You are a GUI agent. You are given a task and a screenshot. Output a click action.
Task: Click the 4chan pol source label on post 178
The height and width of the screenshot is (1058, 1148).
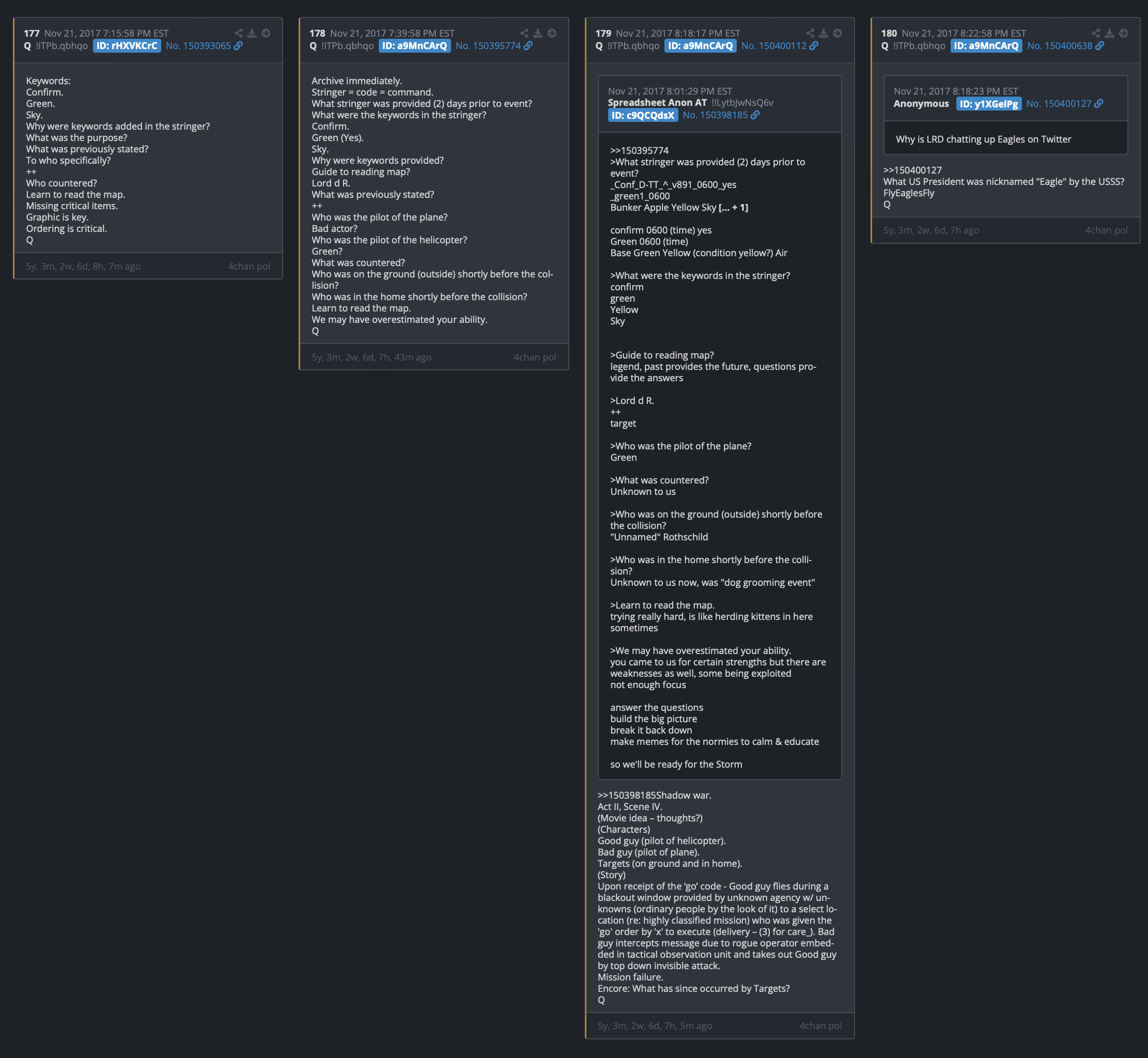535,357
